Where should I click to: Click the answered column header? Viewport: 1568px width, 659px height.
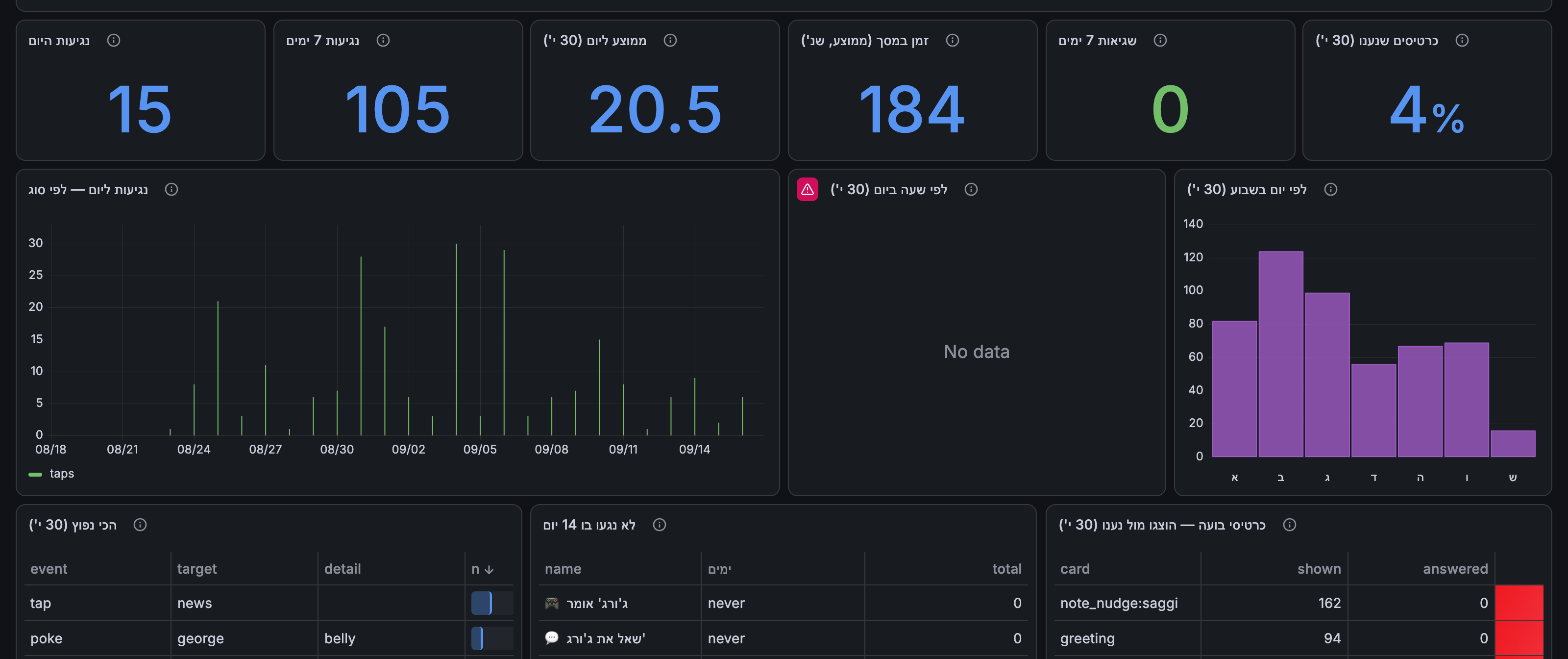click(1455, 569)
